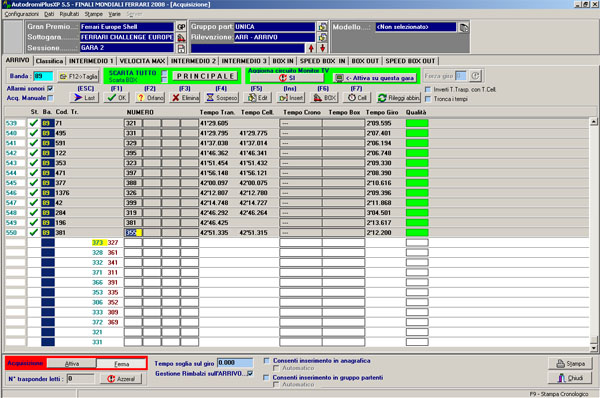Click the Attiva acquisition button
Image resolution: width=600 pixels, height=398 pixels.
[x=72, y=364]
